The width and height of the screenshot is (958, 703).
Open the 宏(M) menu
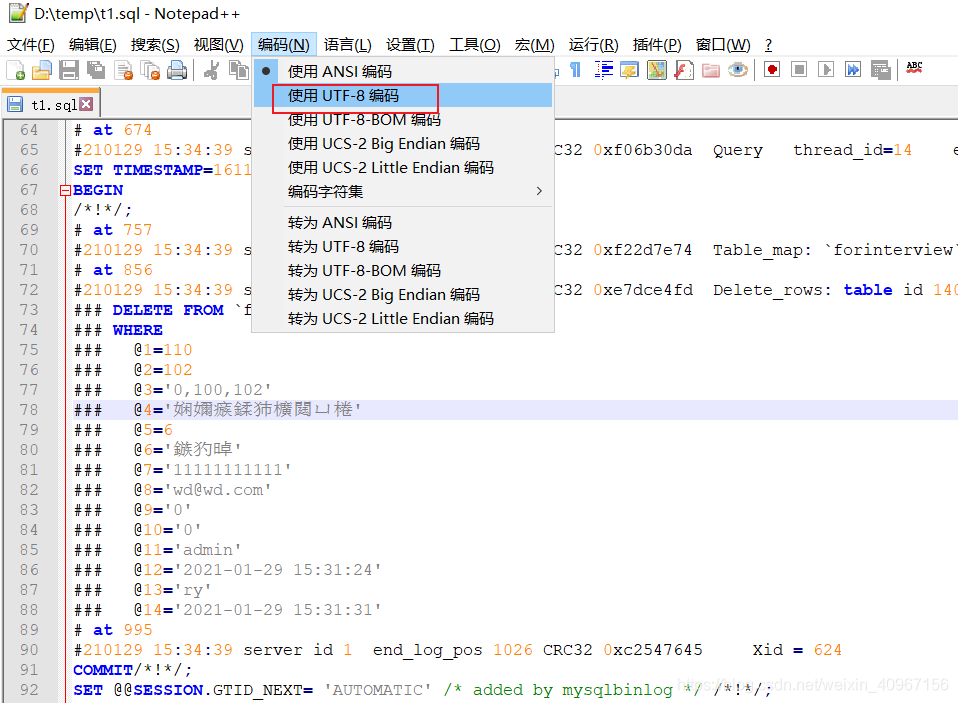click(x=534, y=45)
